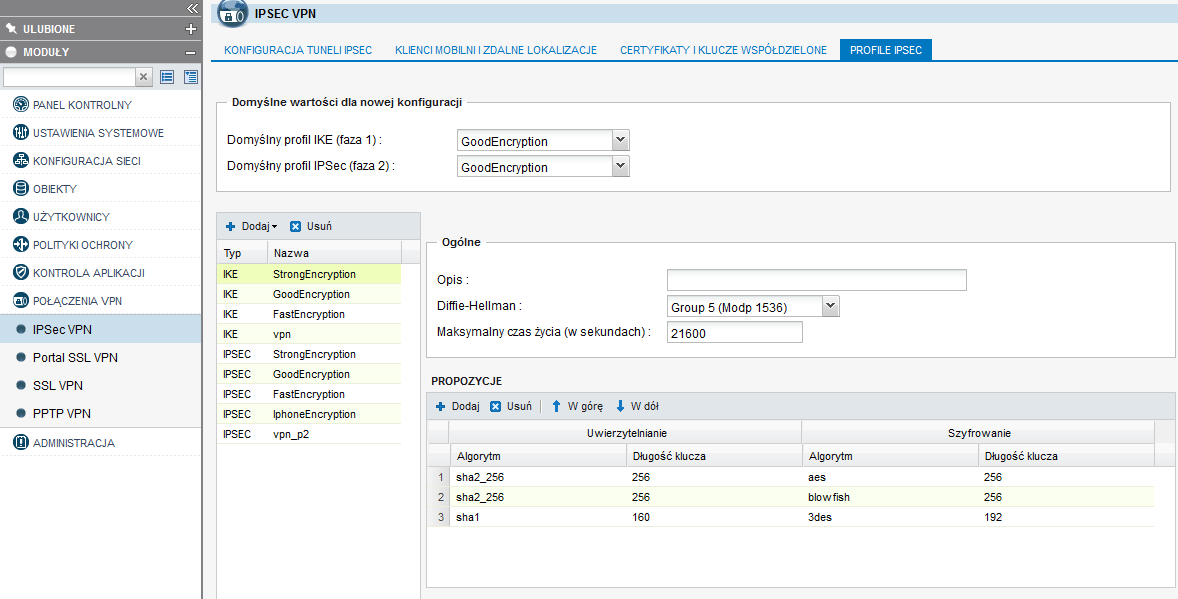Click Szyfrowanie column group header
The image size is (1178, 599).
click(978, 433)
